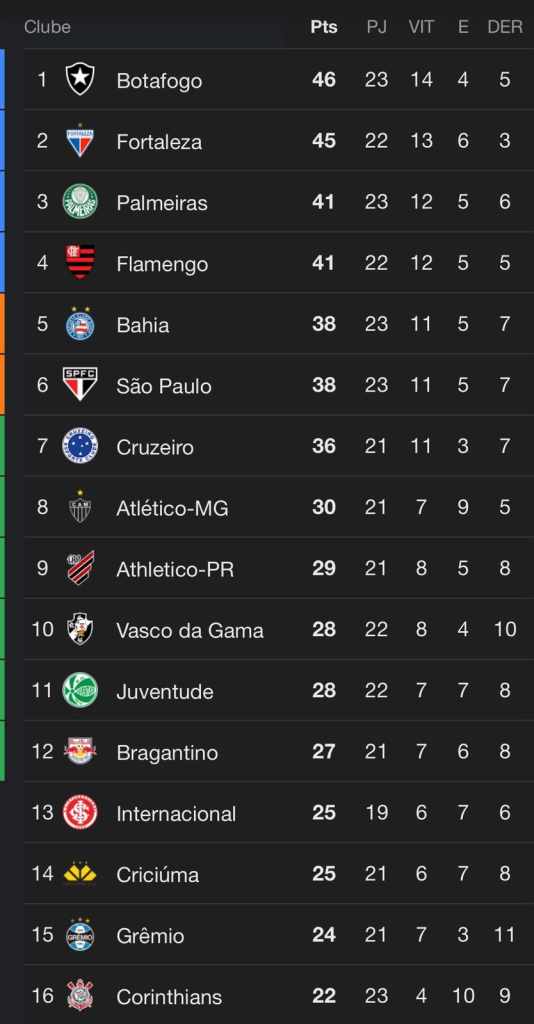Select the São Paulo SPFC crest

pyautogui.click(x=80, y=385)
